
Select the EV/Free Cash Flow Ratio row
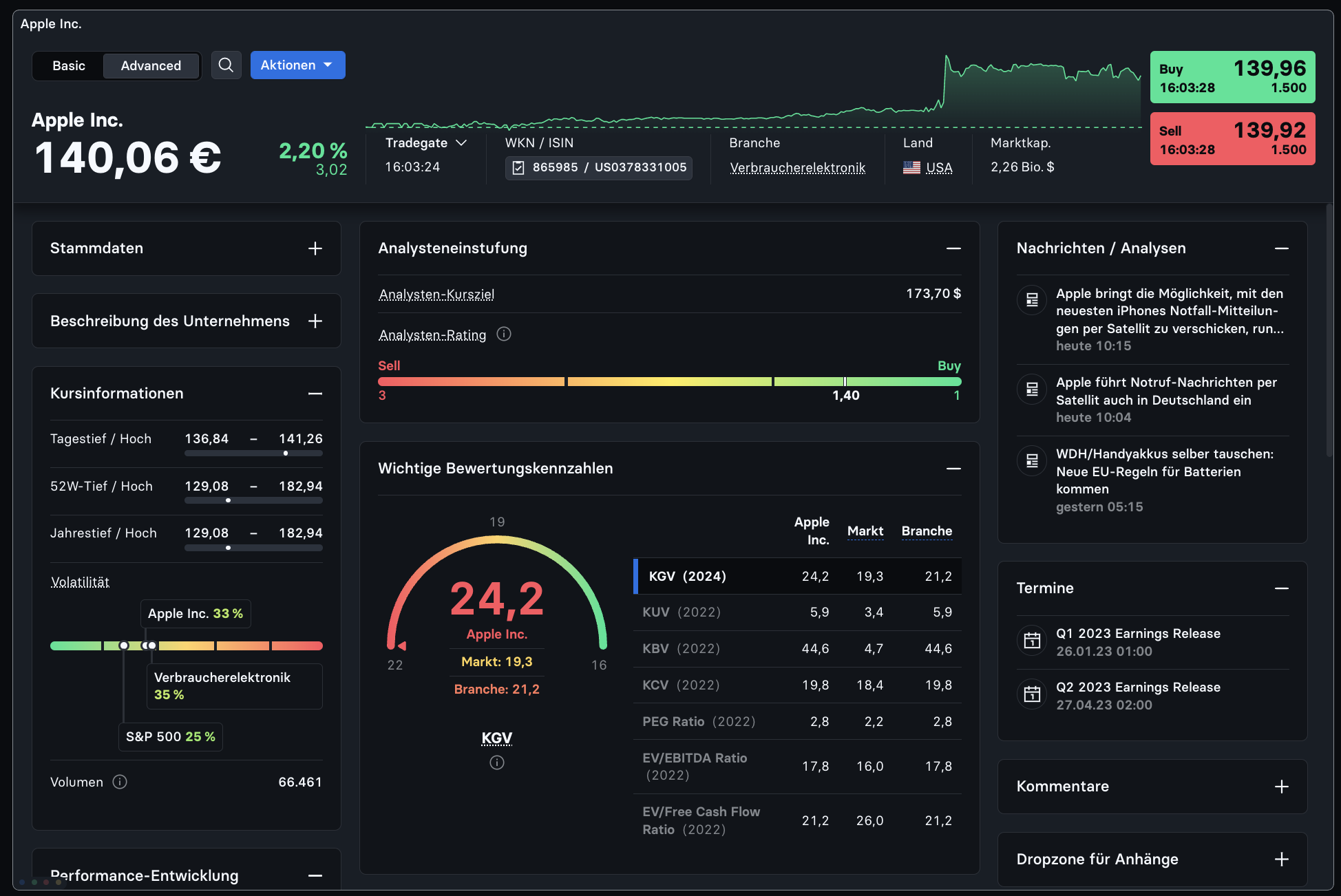coord(797,820)
